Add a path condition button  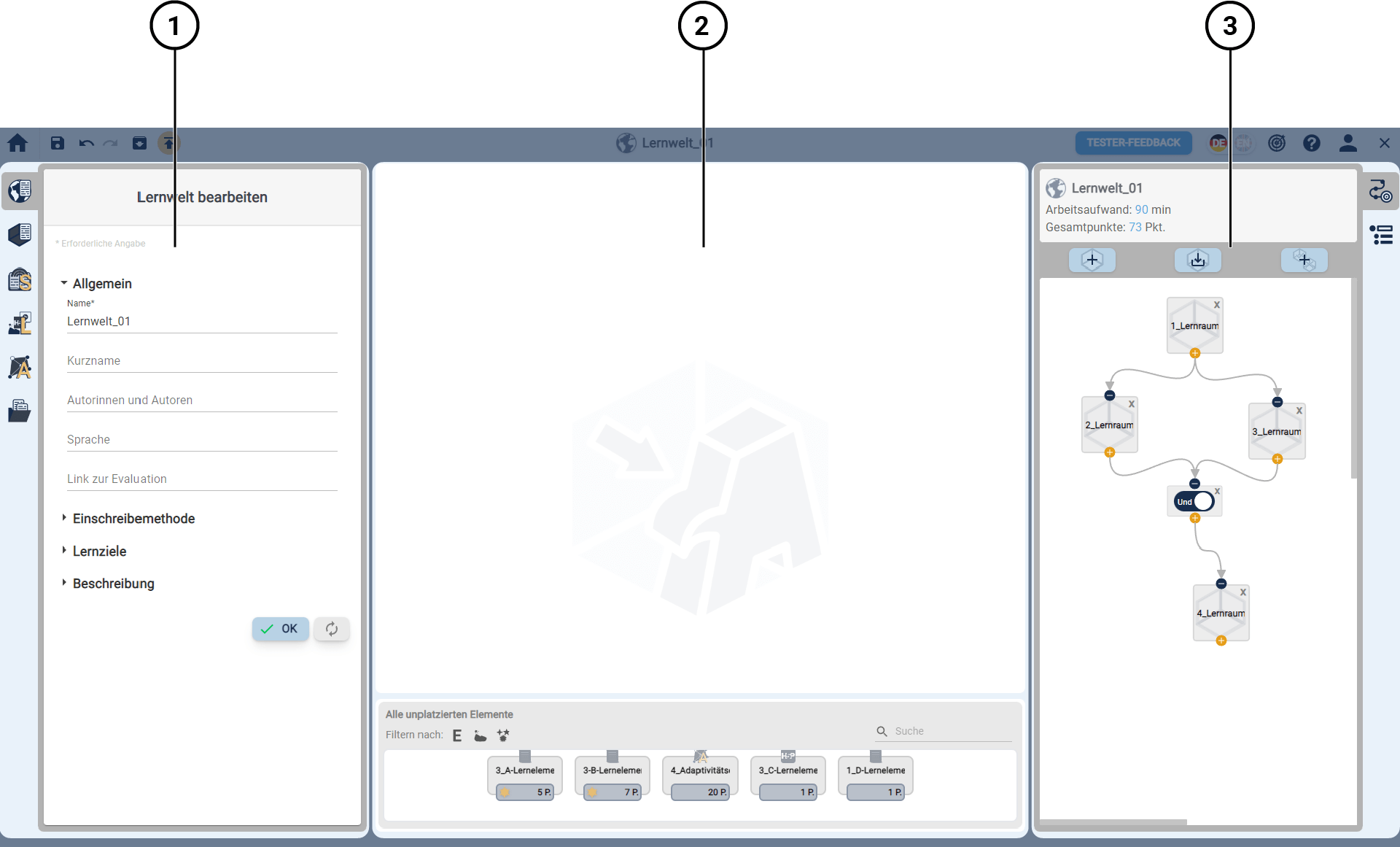pyautogui.click(x=1304, y=260)
